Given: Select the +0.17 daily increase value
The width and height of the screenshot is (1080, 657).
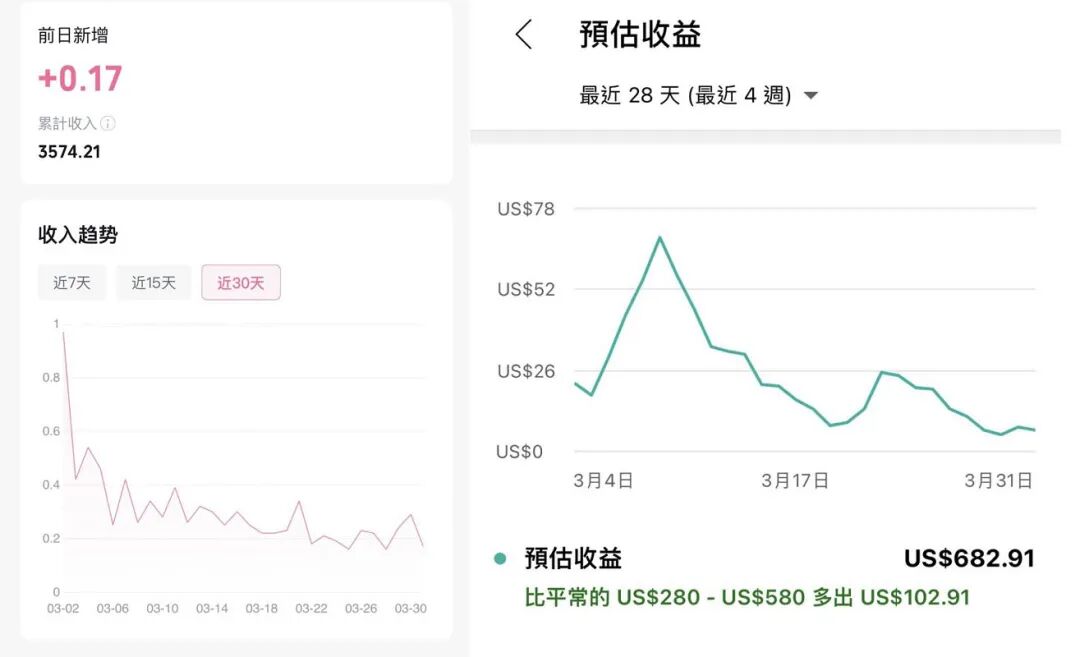Looking at the screenshot, I should [80, 78].
